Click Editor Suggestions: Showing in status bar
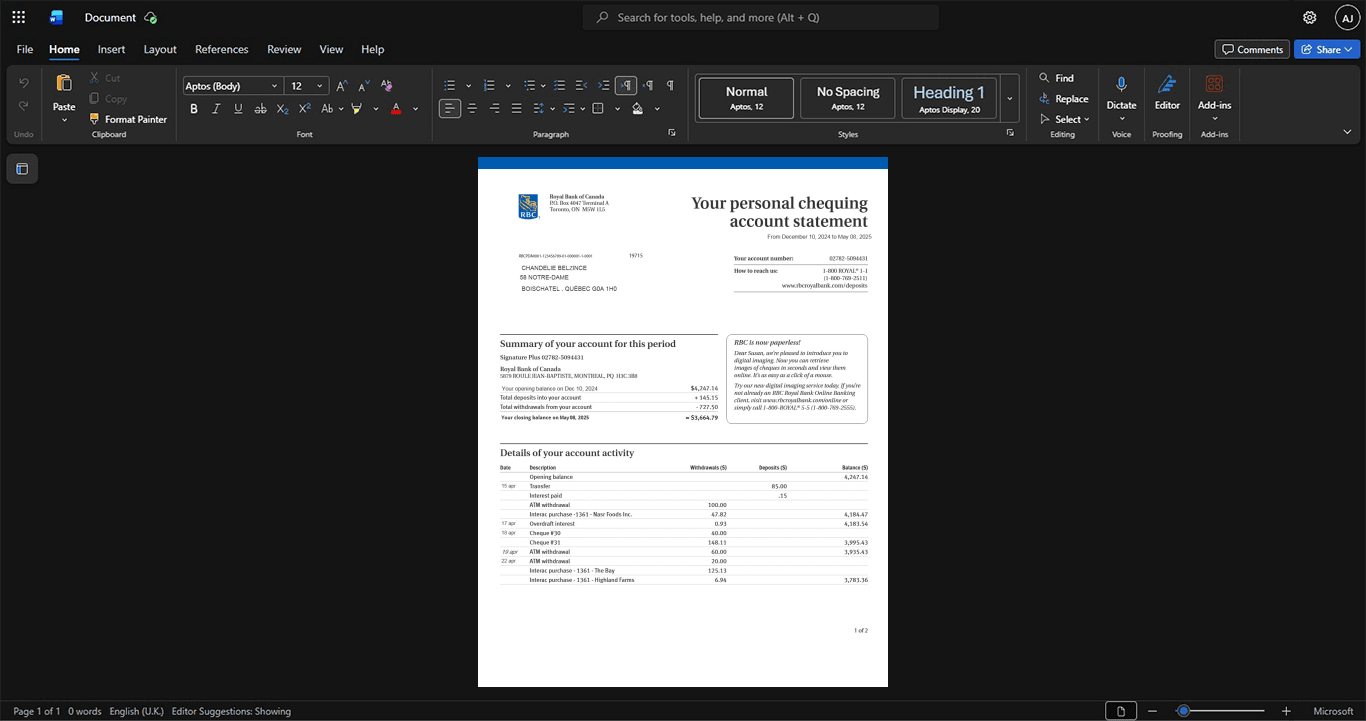The height and width of the screenshot is (721, 1366). click(x=231, y=711)
